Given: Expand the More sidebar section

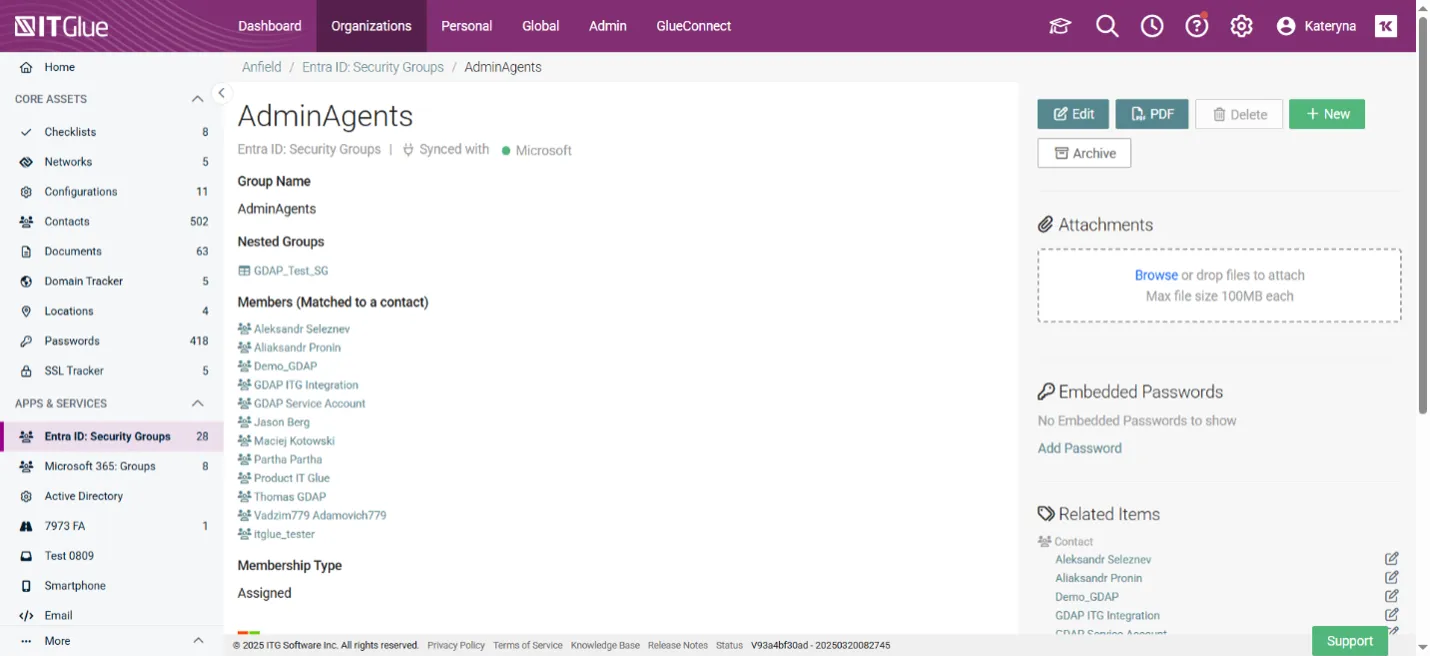Looking at the screenshot, I should 197,641.
